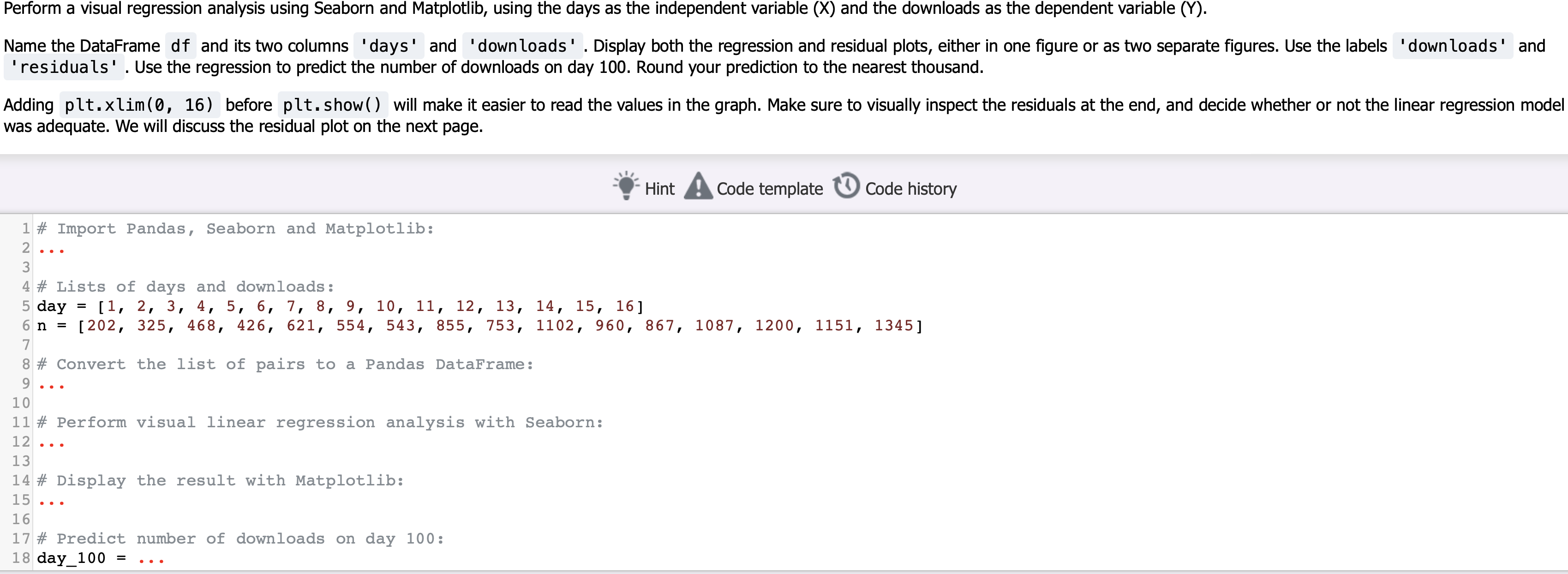Place cursor after day_100 on line 18
Screen dimensions: 1568x574
point(107,557)
